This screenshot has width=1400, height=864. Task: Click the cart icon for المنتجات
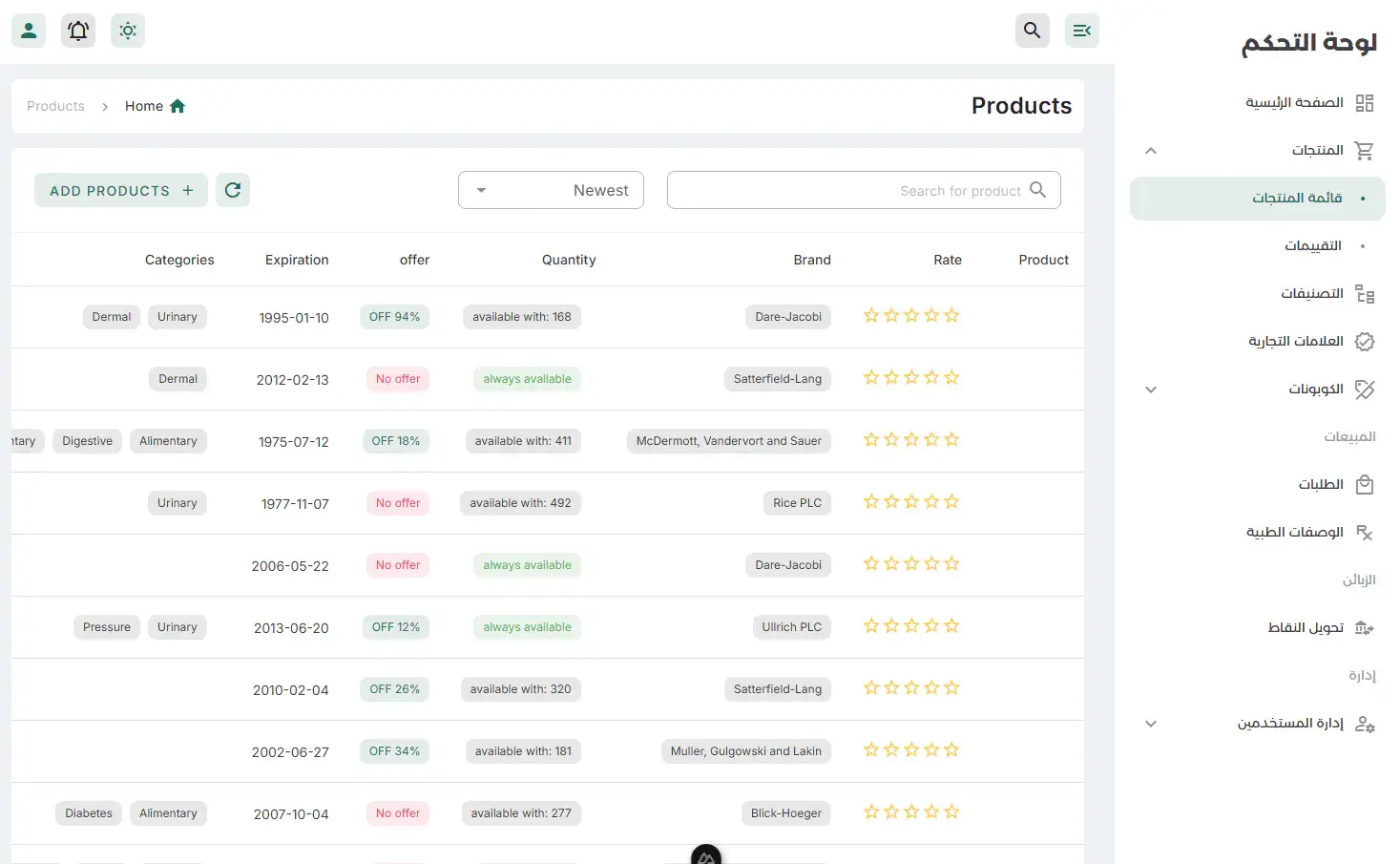pyautogui.click(x=1365, y=151)
